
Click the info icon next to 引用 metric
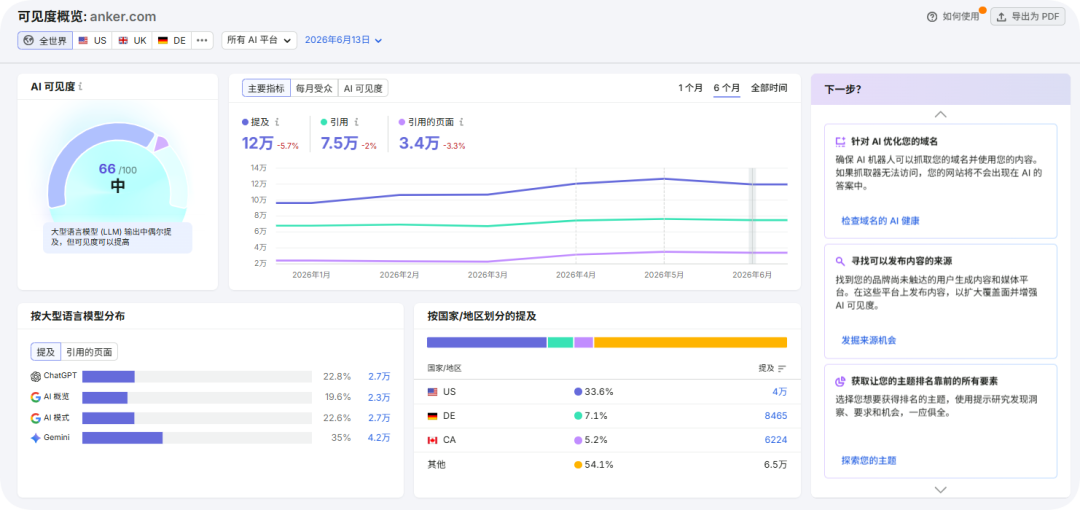click(x=356, y=122)
